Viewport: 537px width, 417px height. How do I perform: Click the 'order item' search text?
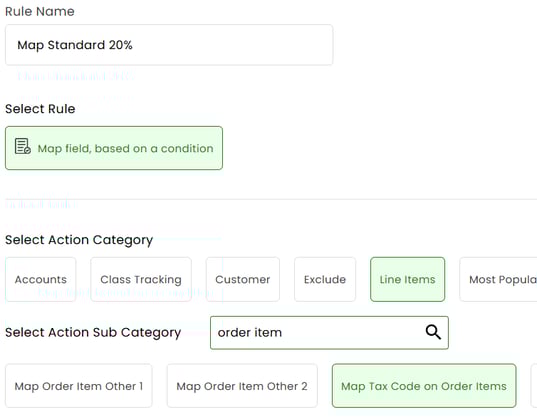[250, 332]
